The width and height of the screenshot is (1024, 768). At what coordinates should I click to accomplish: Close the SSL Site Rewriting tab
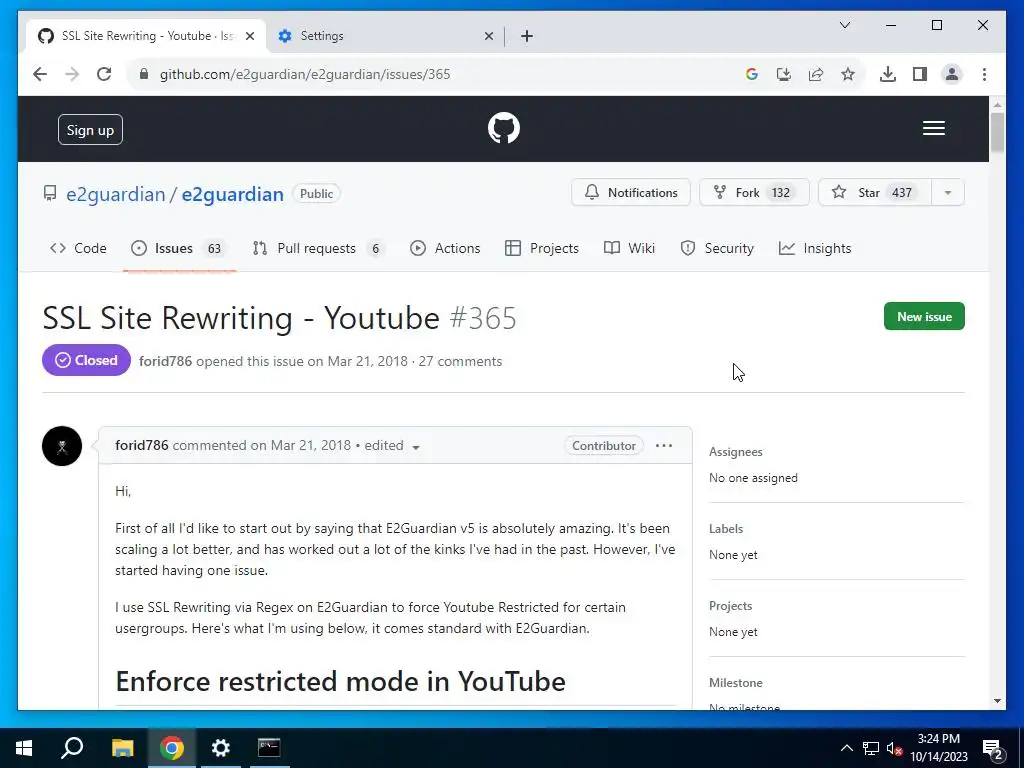(249, 36)
